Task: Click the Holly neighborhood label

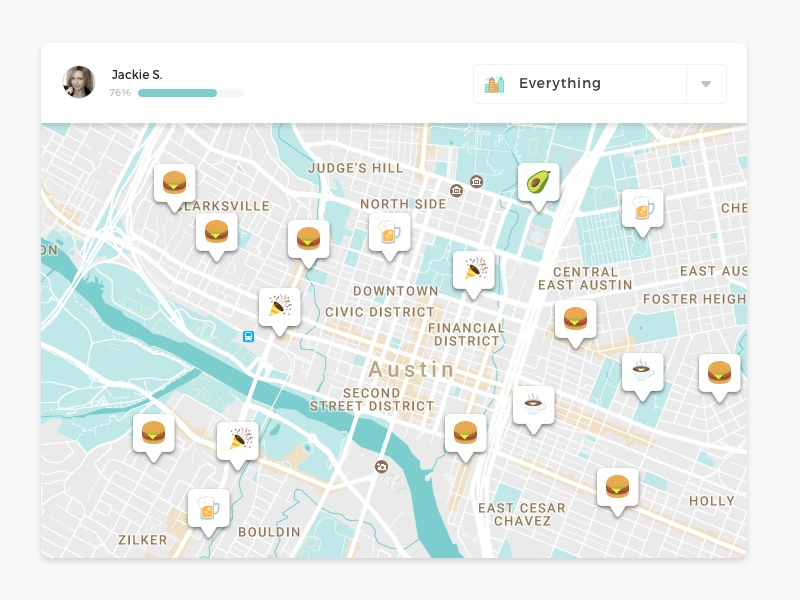Action: 712,501
